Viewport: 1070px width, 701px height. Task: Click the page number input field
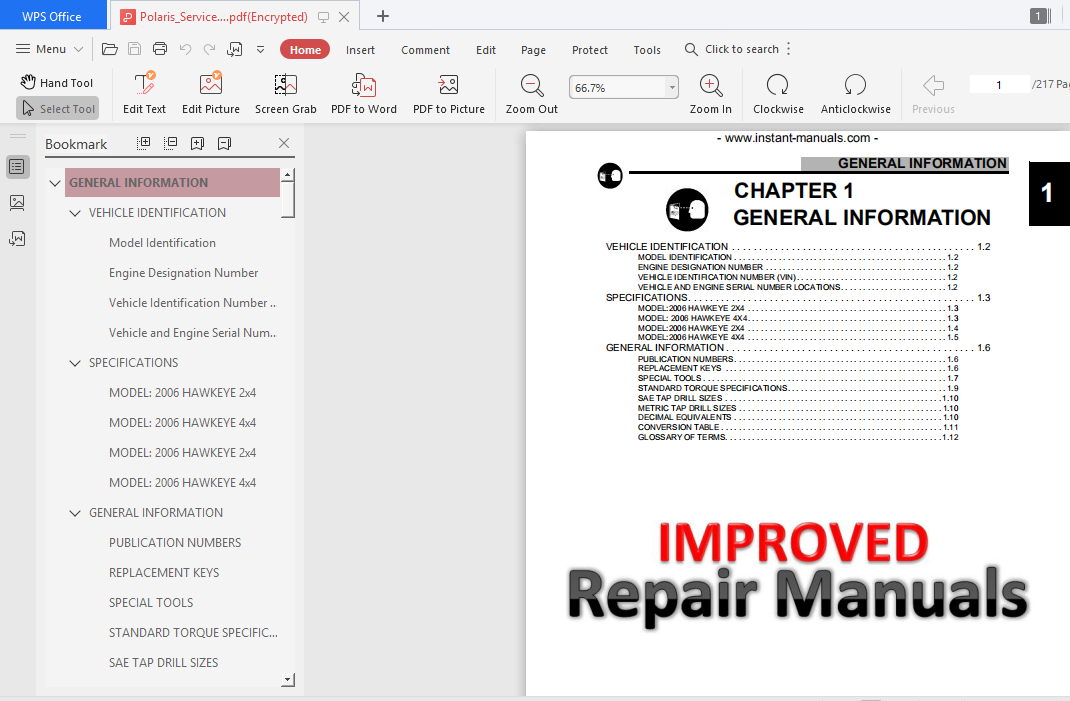coord(998,85)
